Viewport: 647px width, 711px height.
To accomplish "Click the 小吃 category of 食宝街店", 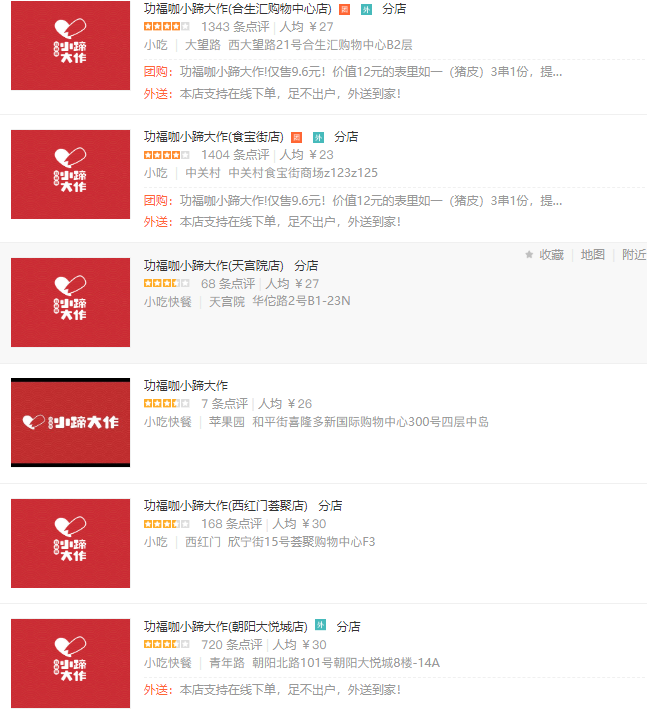I will [x=156, y=173].
